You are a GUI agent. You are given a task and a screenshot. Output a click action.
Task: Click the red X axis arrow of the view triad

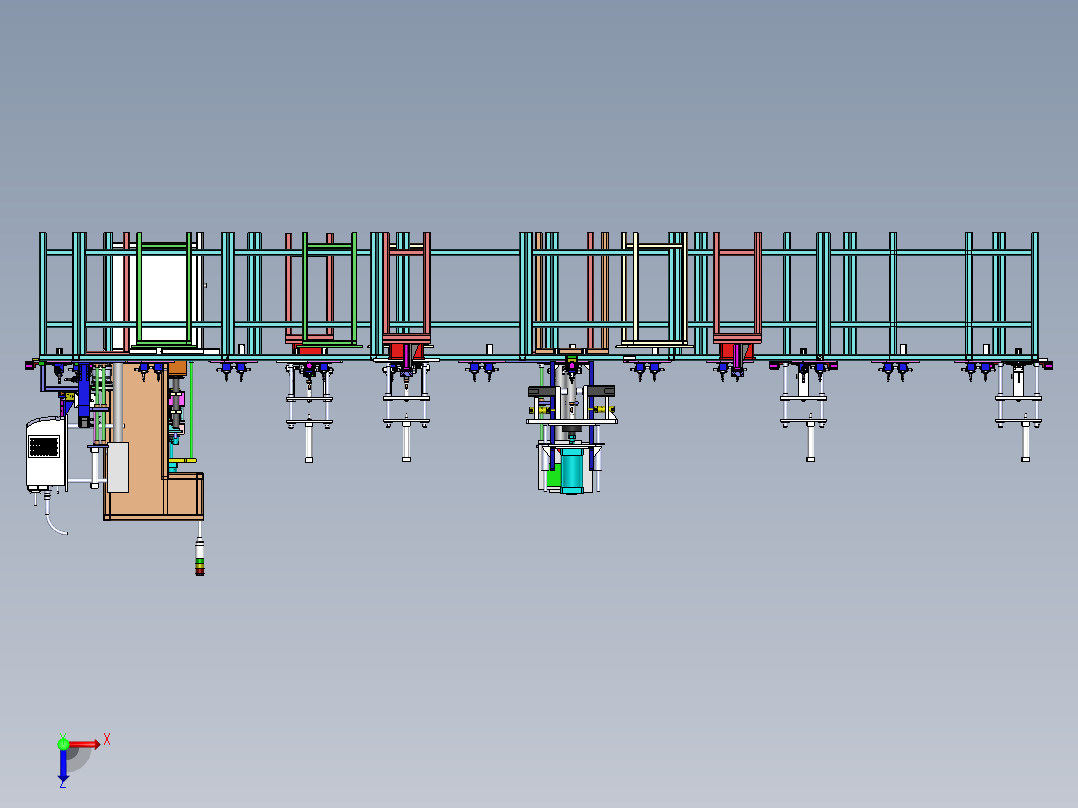coord(85,744)
